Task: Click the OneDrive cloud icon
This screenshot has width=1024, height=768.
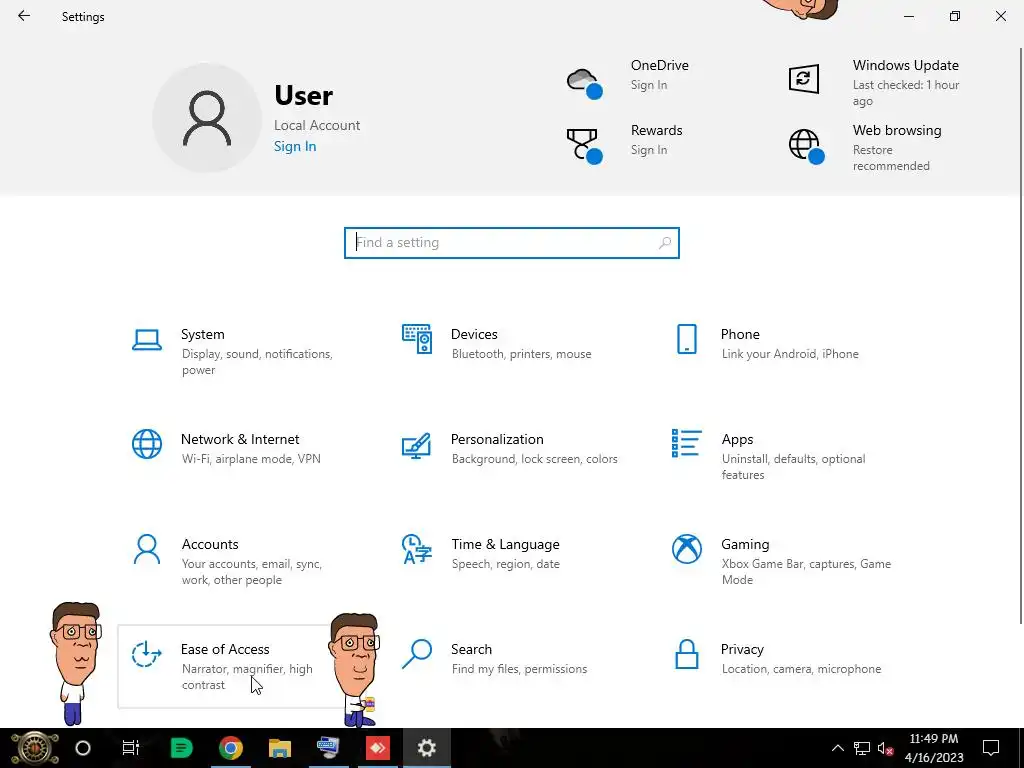Action: [584, 84]
